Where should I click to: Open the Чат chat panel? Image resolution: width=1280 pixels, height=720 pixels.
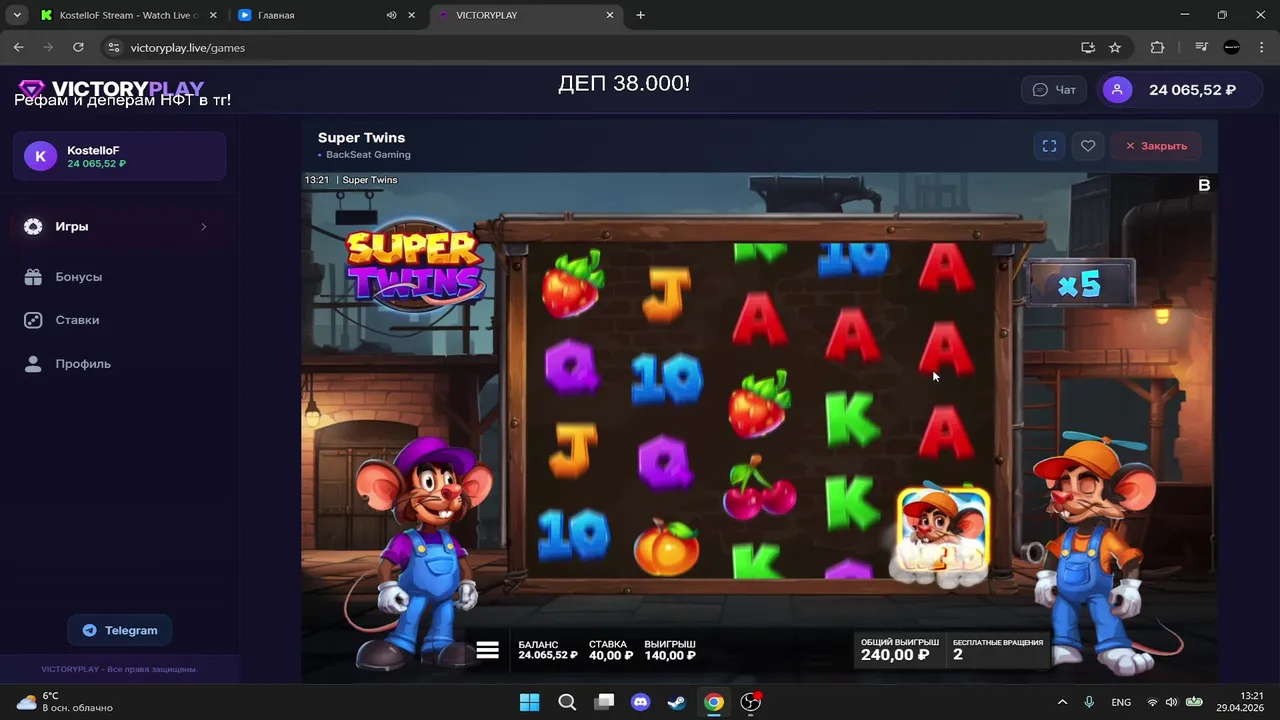pos(1054,90)
